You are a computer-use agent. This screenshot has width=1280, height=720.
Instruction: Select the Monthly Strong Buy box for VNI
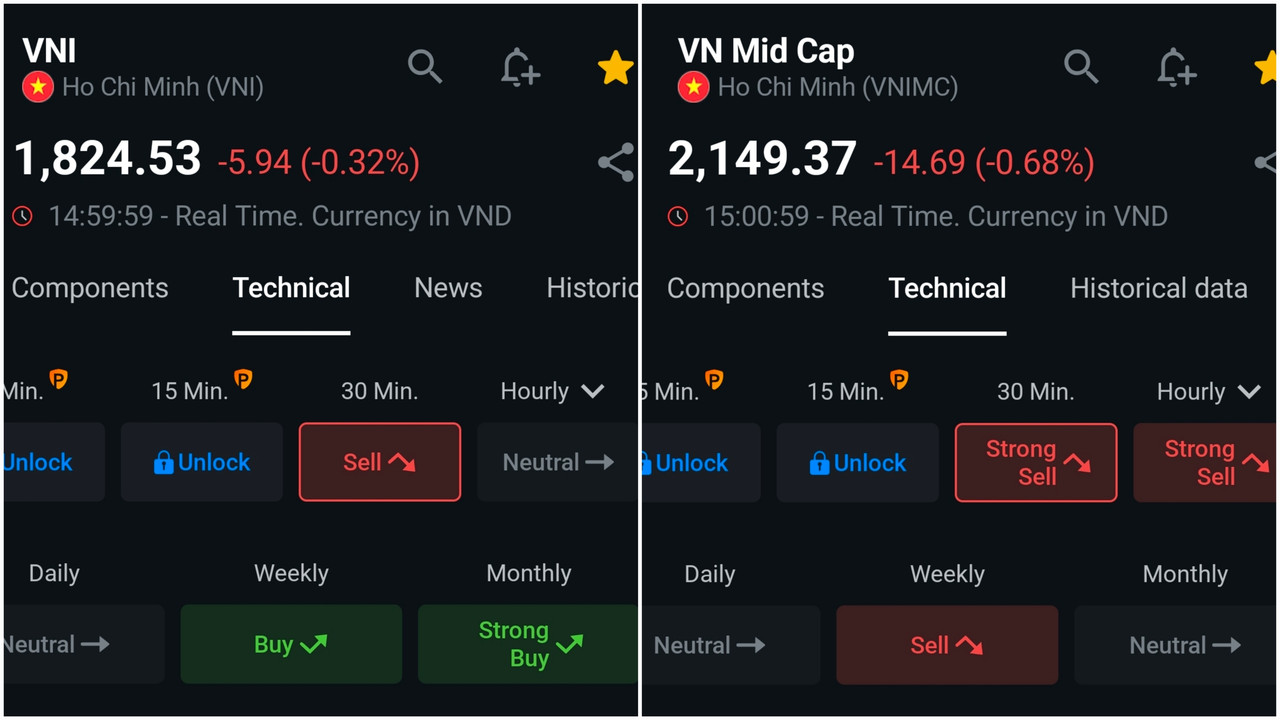point(528,644)
